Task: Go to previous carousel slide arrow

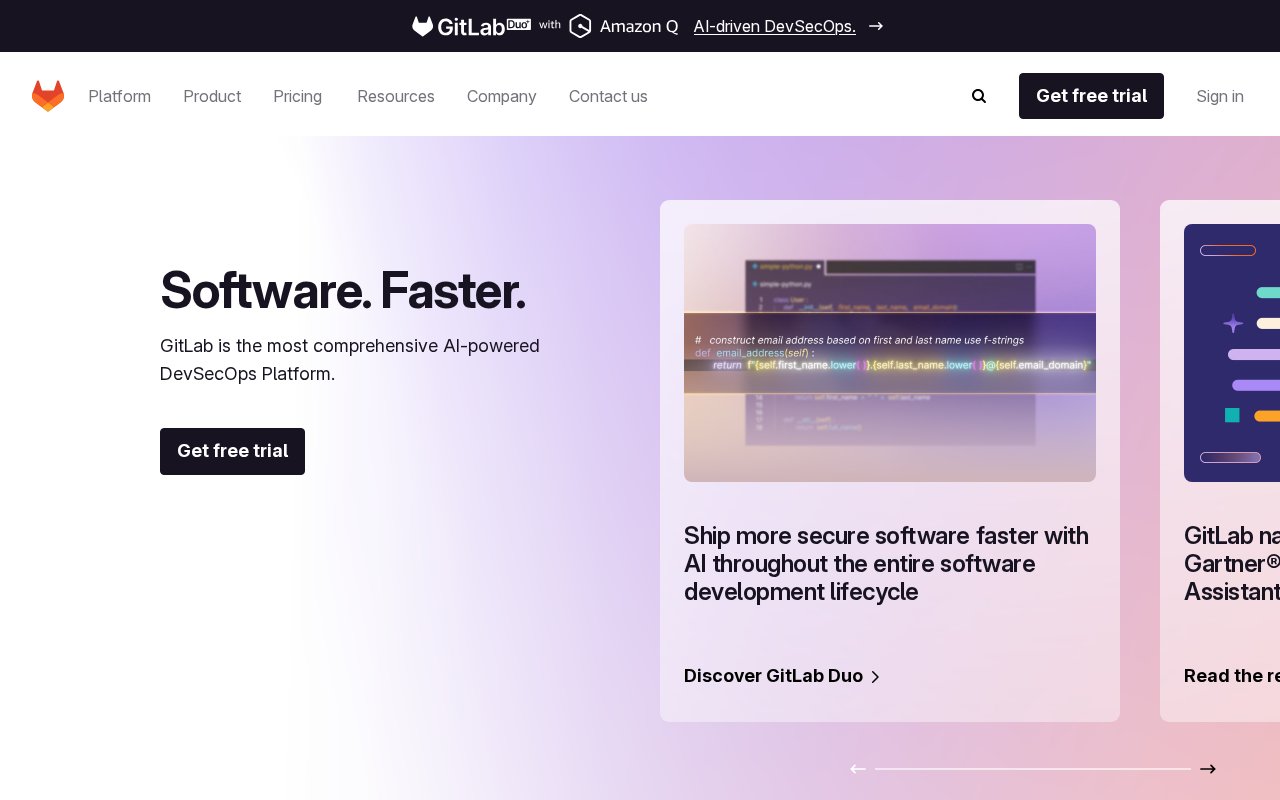Action: pyautogui.click(x=858, y=769)
